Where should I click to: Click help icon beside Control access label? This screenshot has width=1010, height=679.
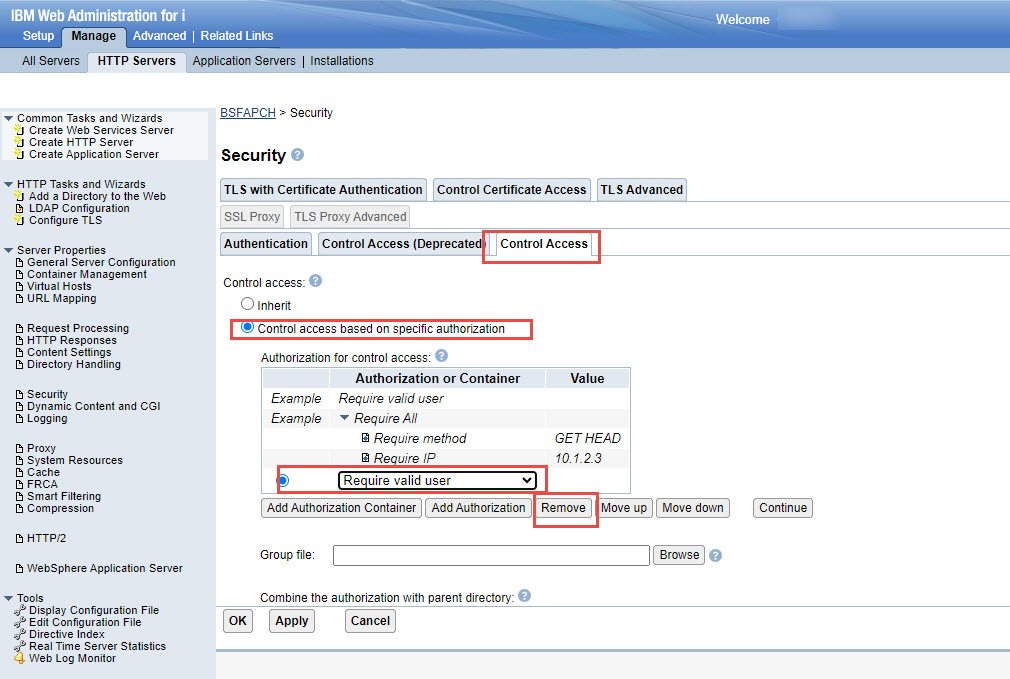click(315, 281)
